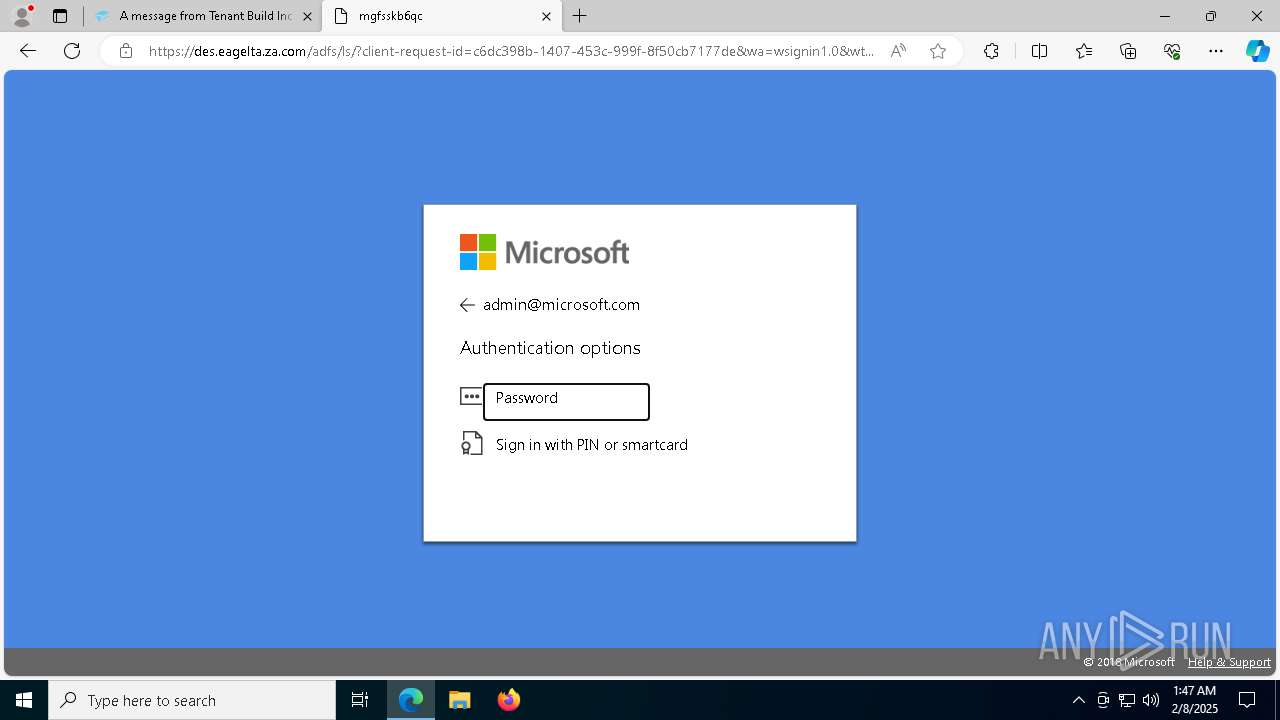The image size is (1280, 720).
Task: Choose the Password authentication option
Action: tap(566, 401)
